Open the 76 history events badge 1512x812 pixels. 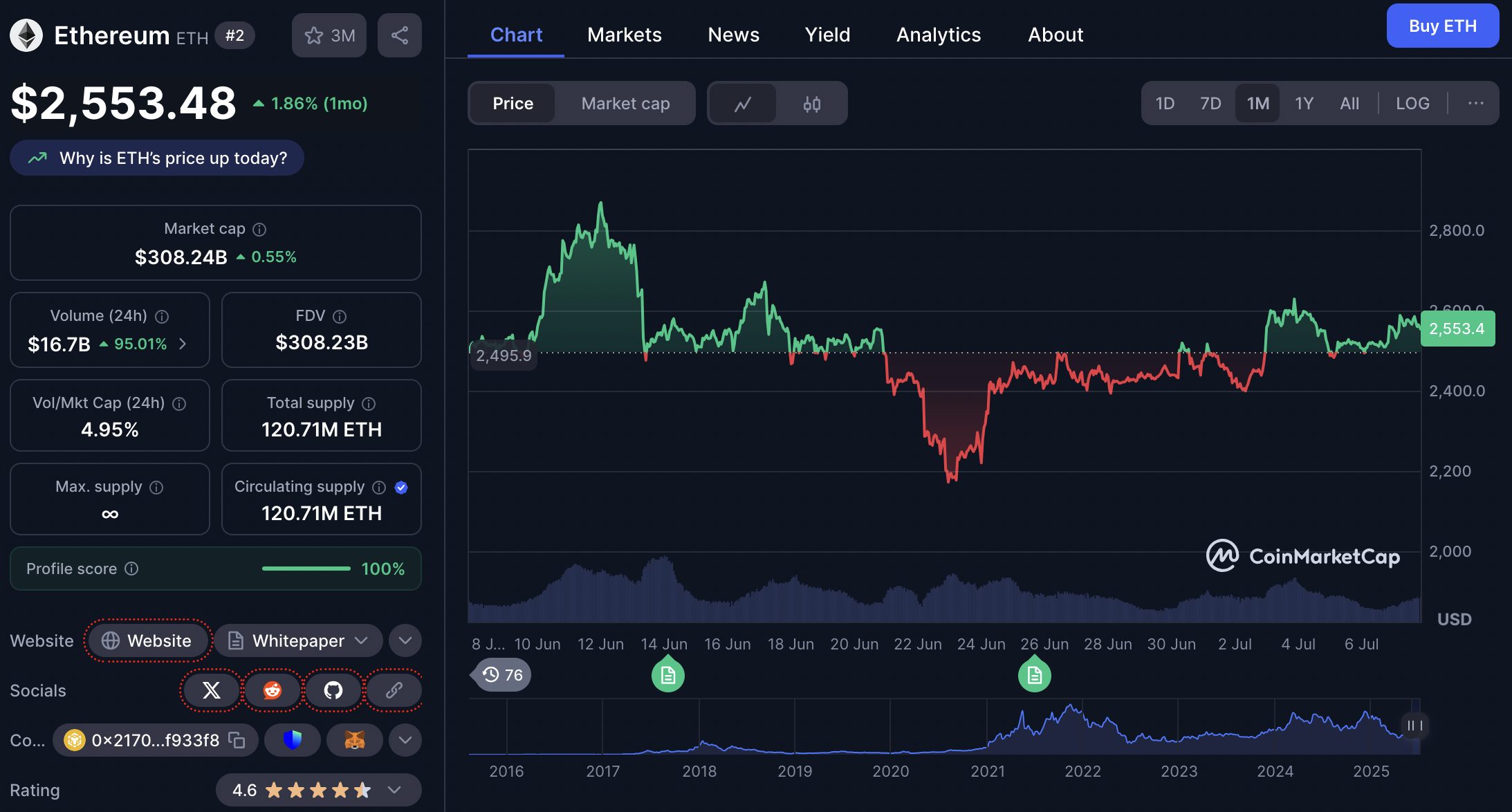tap(501, 675)
